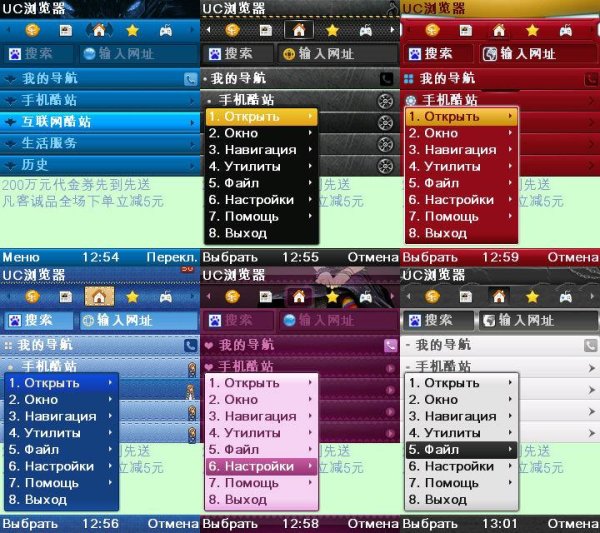Click the star icon on the red 12:59 screen
600x533 pixels.
pos(532,30)
